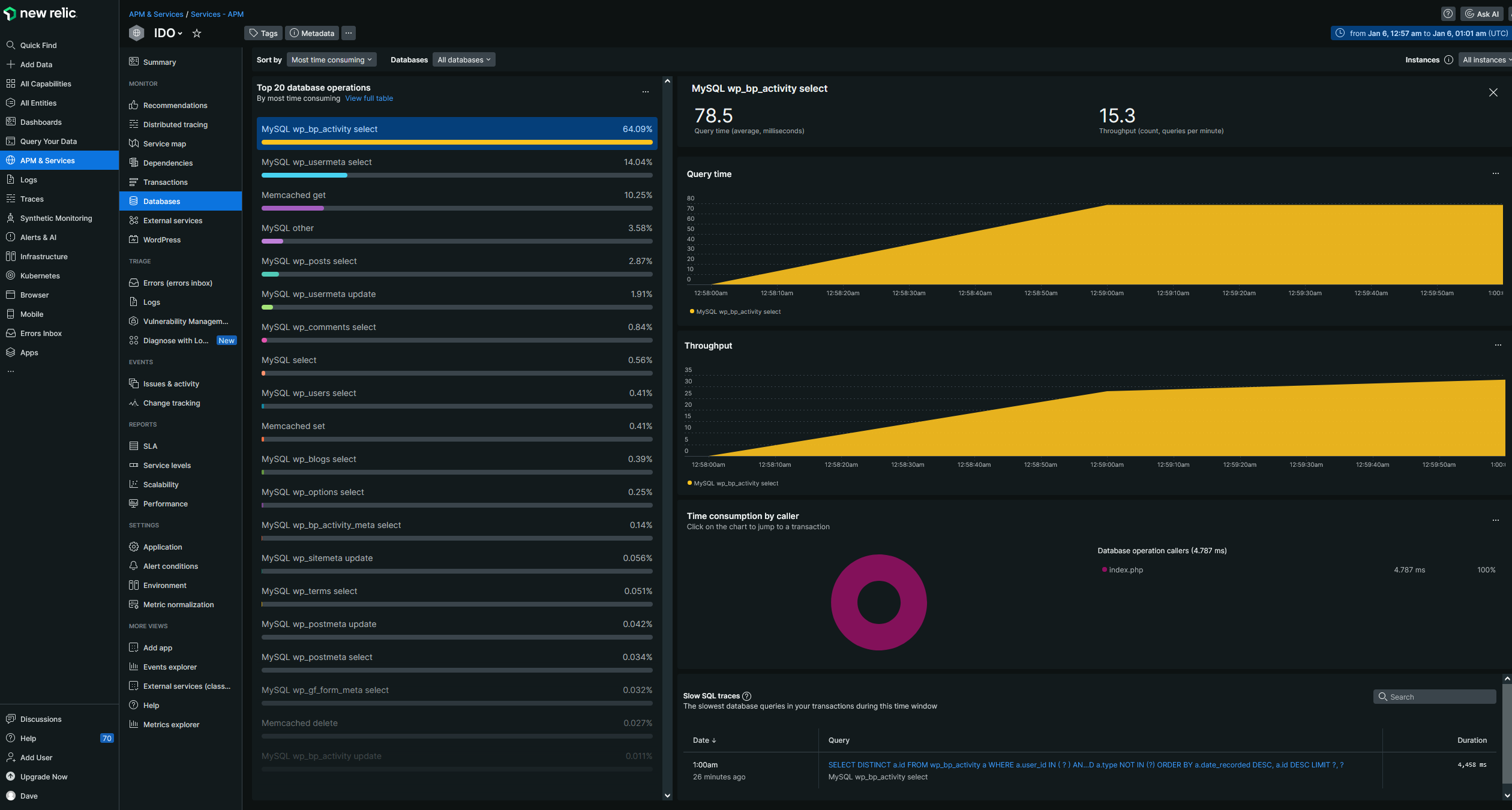Sort slow SQL traces by Date

pos(704,740)
